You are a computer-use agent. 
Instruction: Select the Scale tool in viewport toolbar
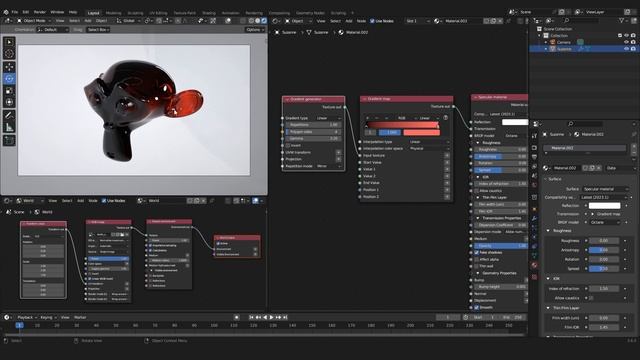pyautogui.click(x=9, y=91)
